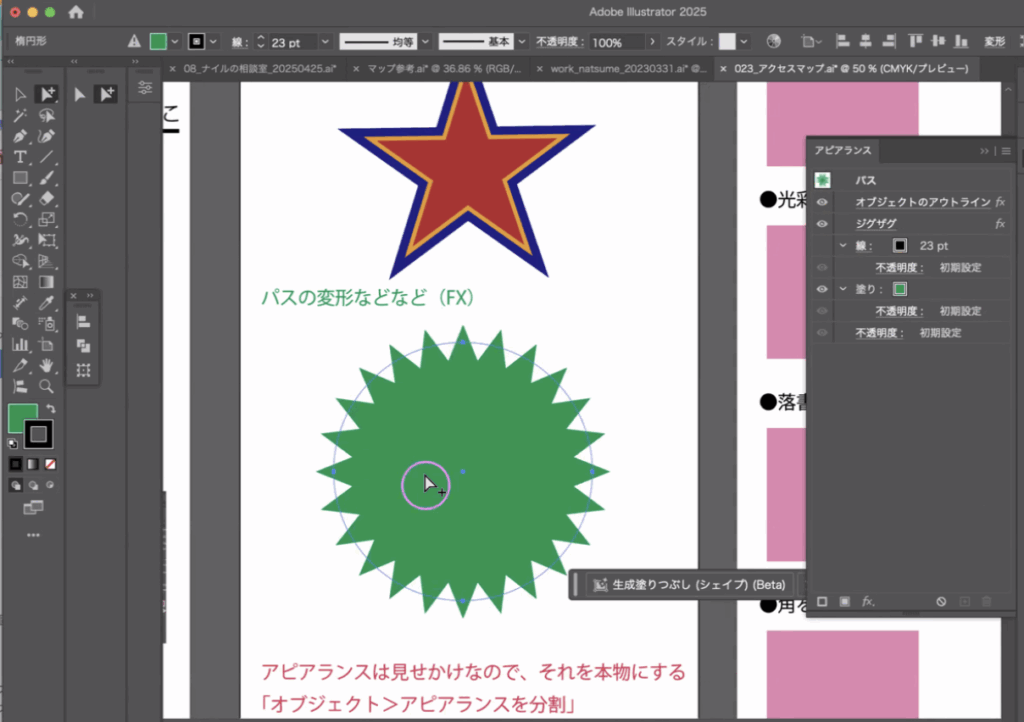
Task: Select the Zoom magnifier tool
Action: [x=46, y=386]
